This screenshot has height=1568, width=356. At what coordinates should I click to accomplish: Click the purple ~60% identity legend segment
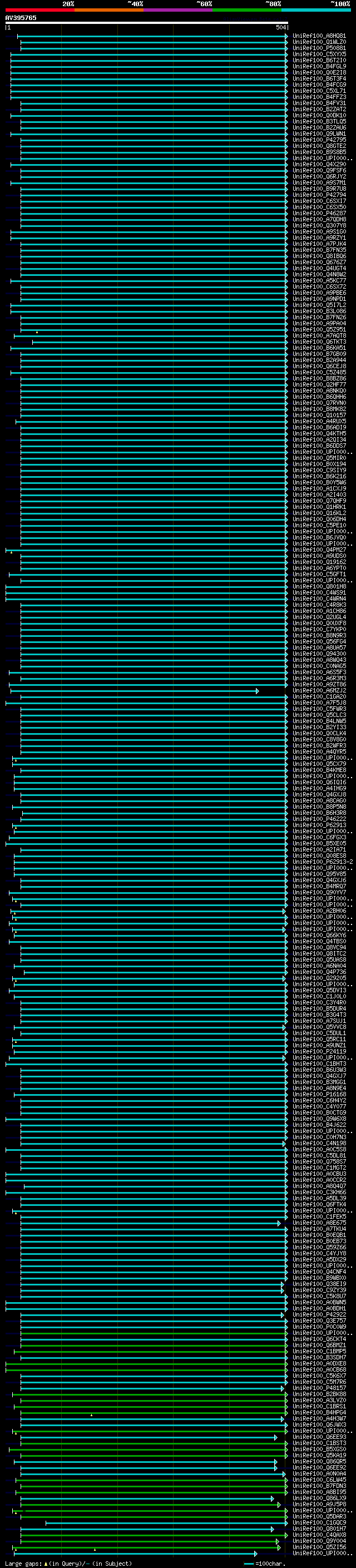(179, 10)
